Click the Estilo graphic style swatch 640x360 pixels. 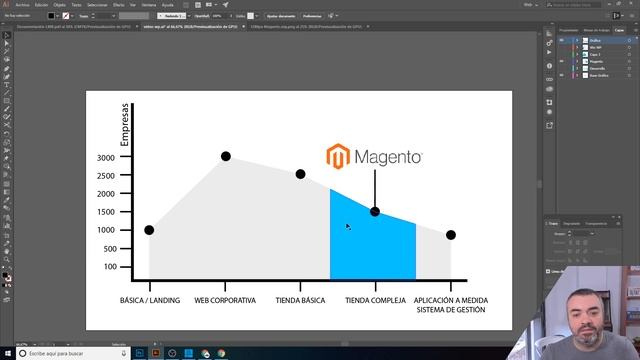coord(250,16)
